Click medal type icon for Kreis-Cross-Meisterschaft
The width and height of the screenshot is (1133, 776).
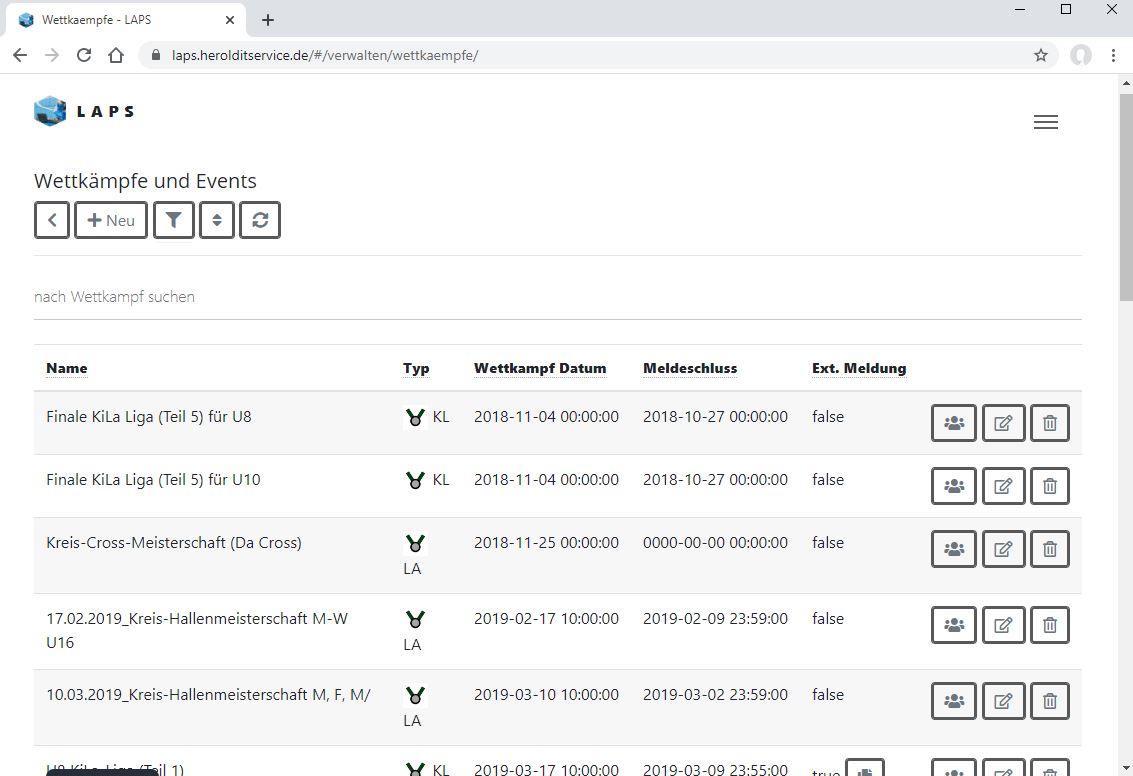pos(415,543)
